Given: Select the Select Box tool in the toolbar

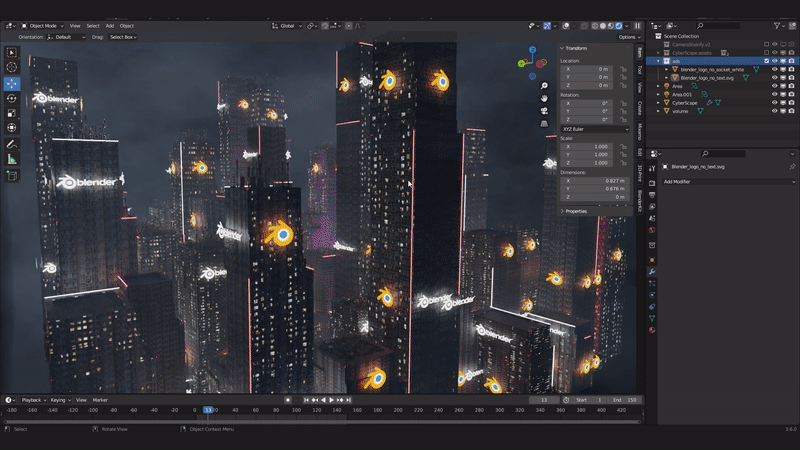Looking at the screenshot, I should pyautogui.click(x=12, y=53).
